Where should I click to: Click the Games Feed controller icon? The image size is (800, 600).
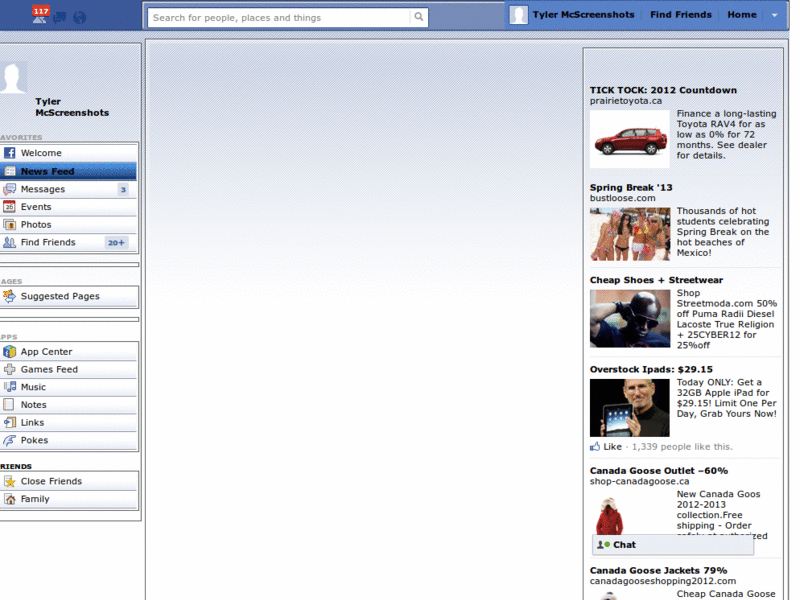click(9, 369)
